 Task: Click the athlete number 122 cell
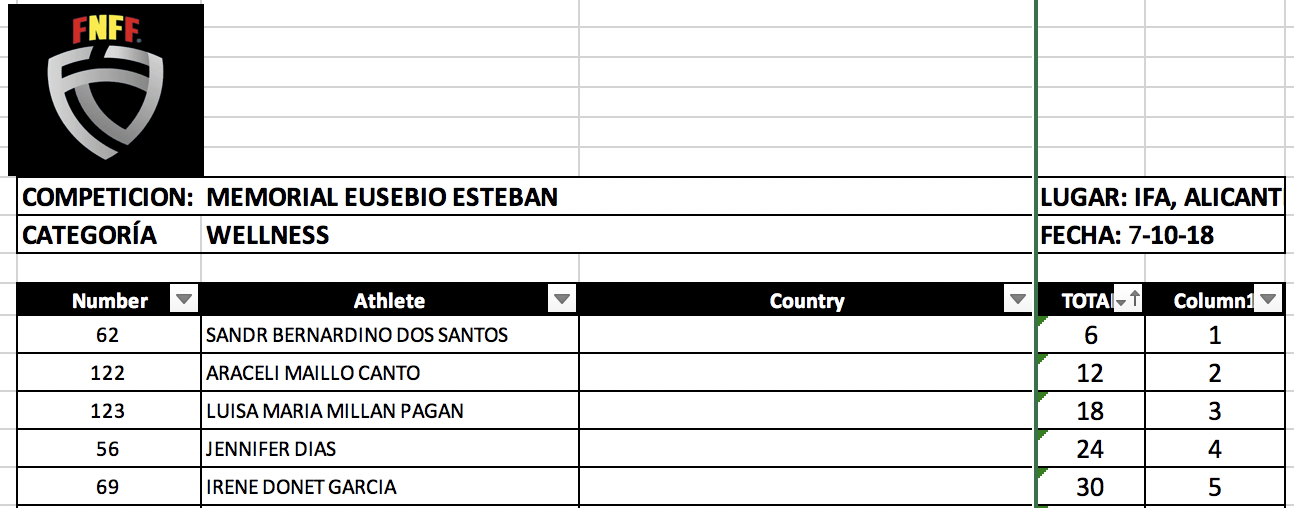(x=108, y=373)
